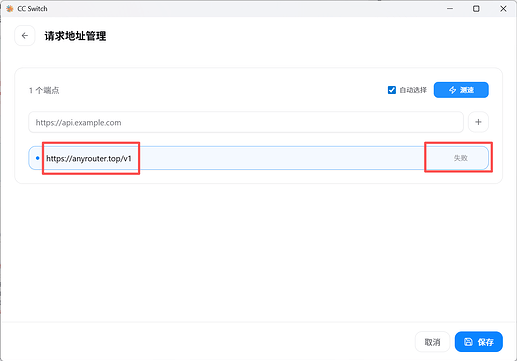Click the blue dot of anyrouter endpoint
Image resolution: width=517 pixels, height=361 pixels.
37,158
